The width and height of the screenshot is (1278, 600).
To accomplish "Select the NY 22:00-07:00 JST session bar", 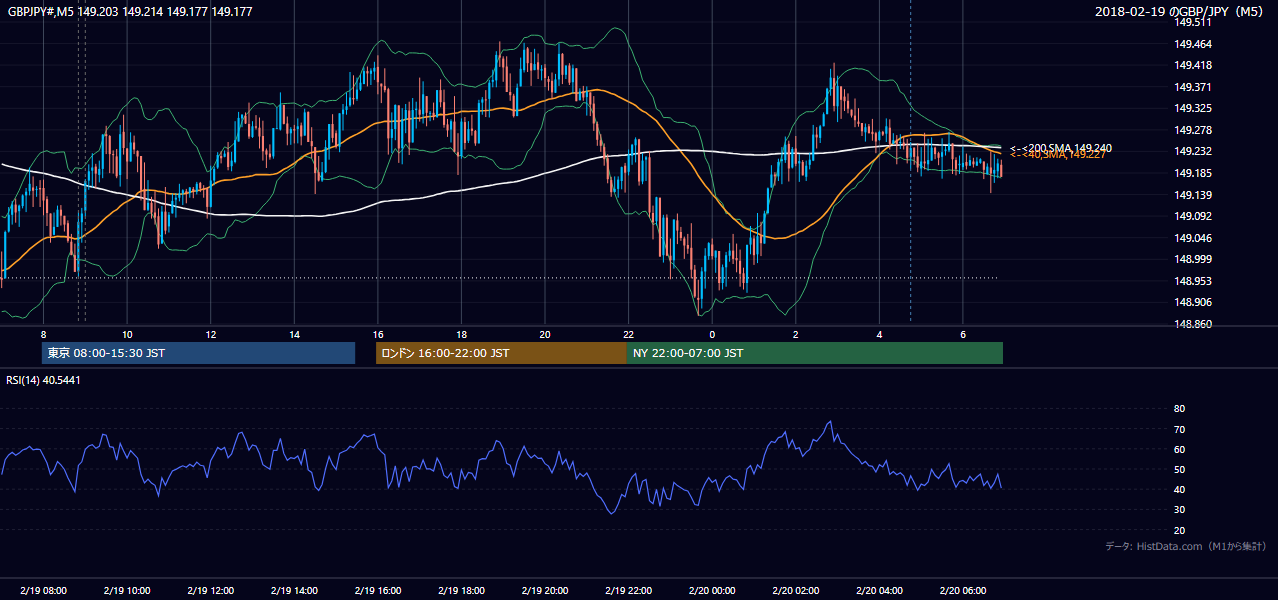I will (815, 353).
